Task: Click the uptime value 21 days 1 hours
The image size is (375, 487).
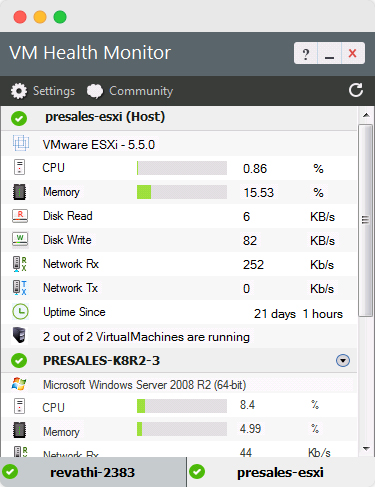Action: [298, 314]
